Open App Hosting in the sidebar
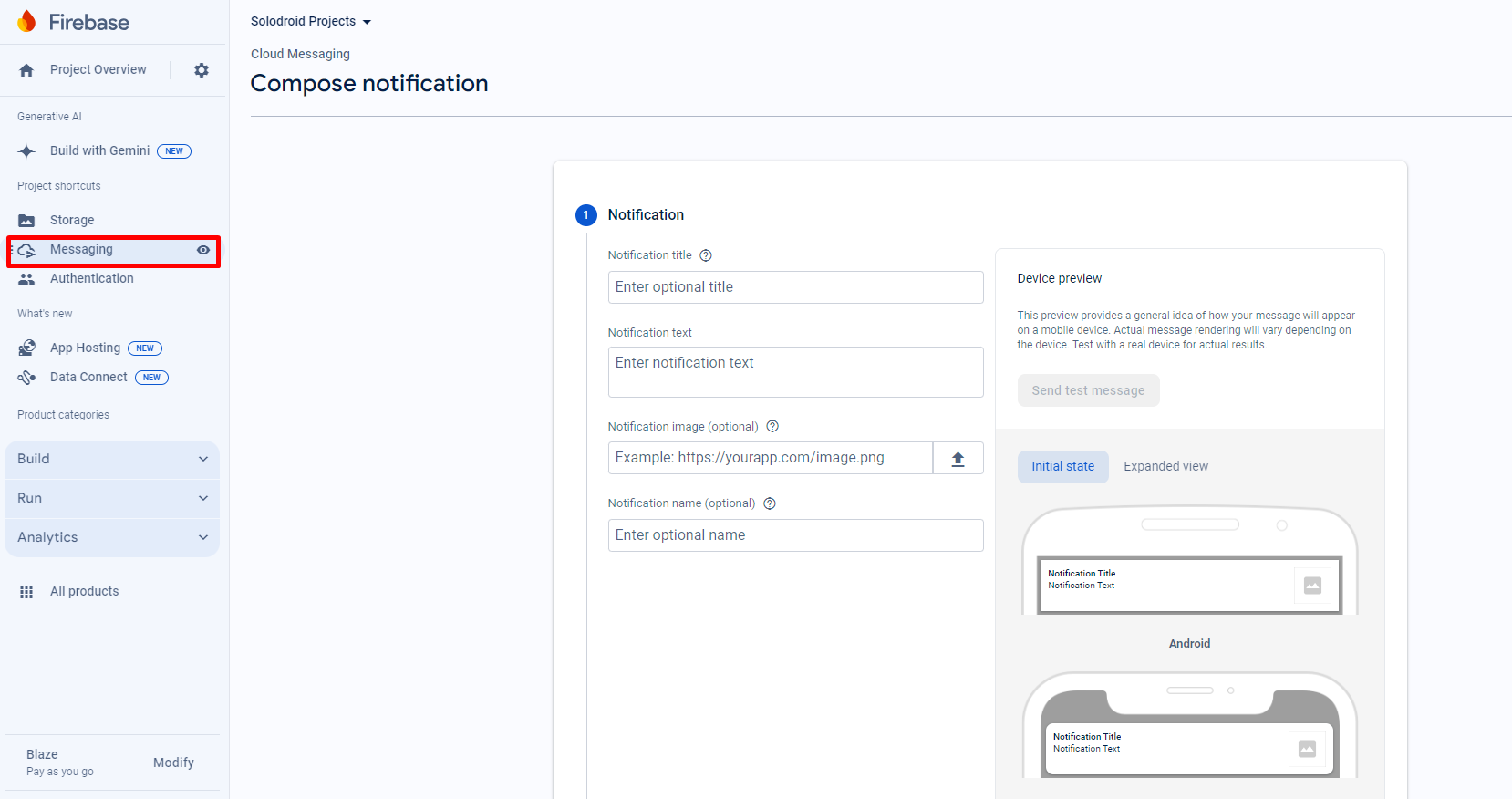The height and width of the screenshot is (799, 1512). (x=85, y=348)
